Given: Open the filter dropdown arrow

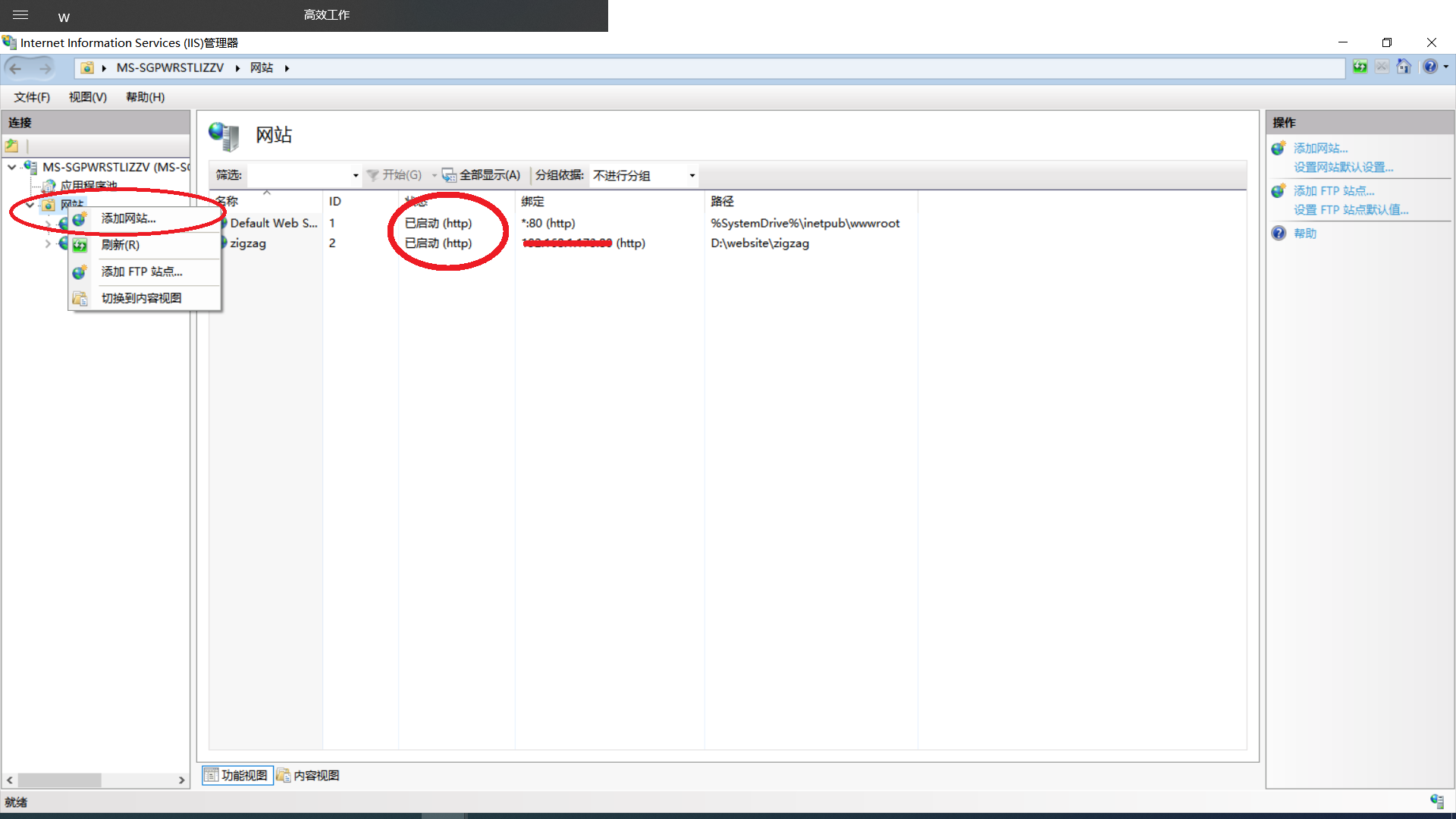Looking at the screenshot, I should click(x=356, y=175).
